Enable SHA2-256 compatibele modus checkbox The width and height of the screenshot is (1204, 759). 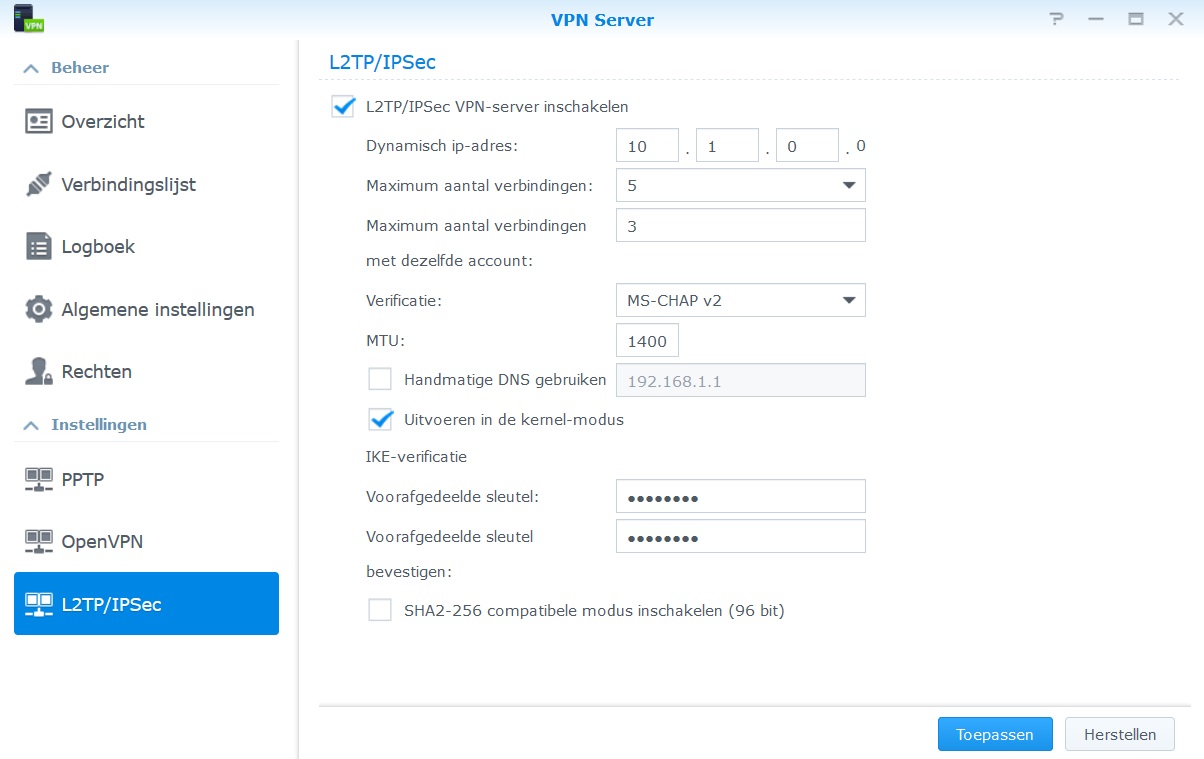[x=380, y=610]
